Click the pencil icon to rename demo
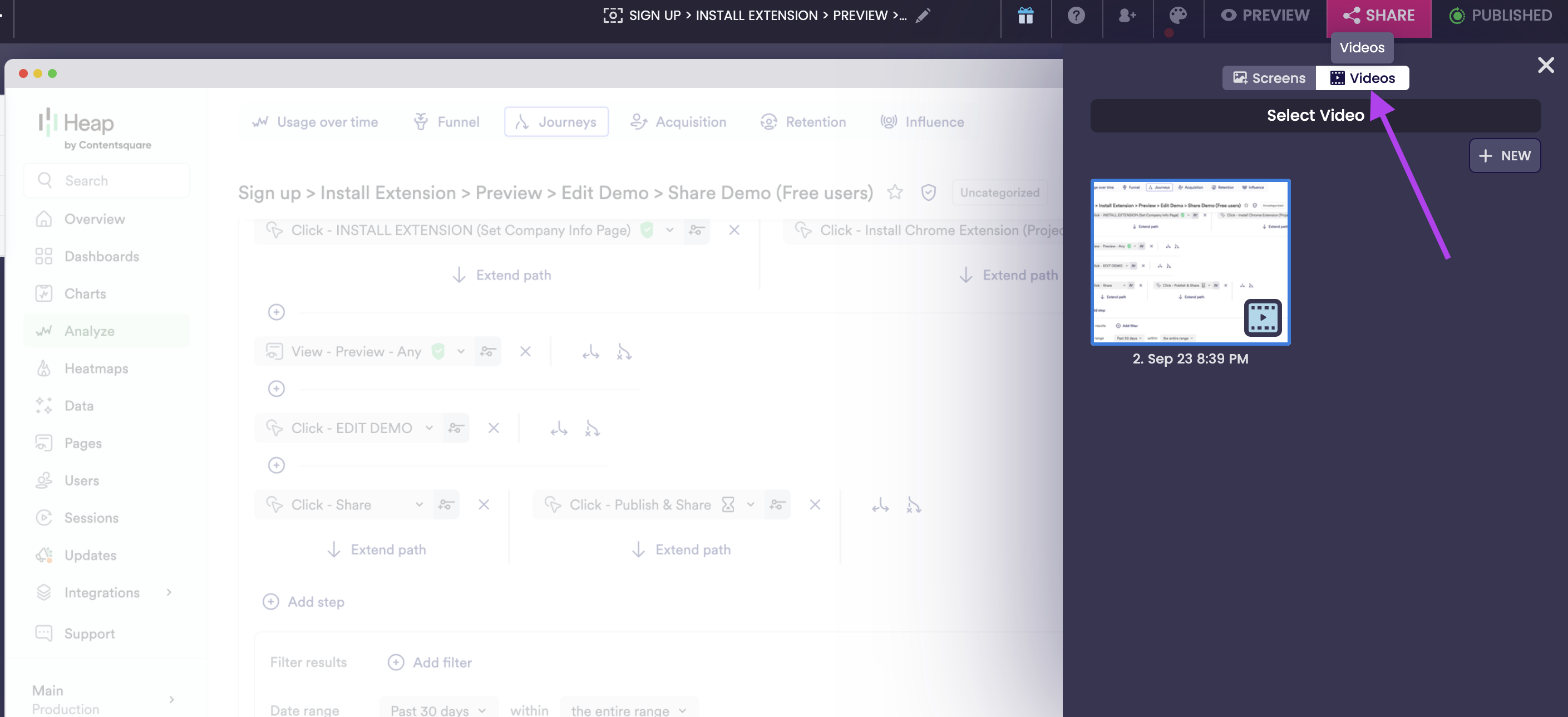 coord(923,15)
